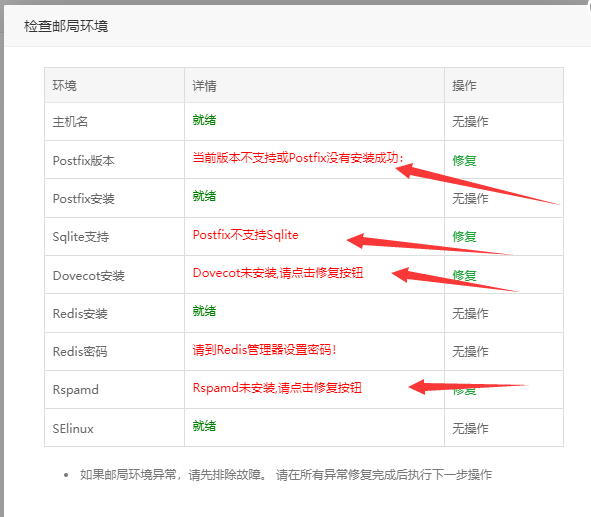Click 修复 link for Rspamd row
The width and height of the screenshot is (591, 517).
coord(464,390)
